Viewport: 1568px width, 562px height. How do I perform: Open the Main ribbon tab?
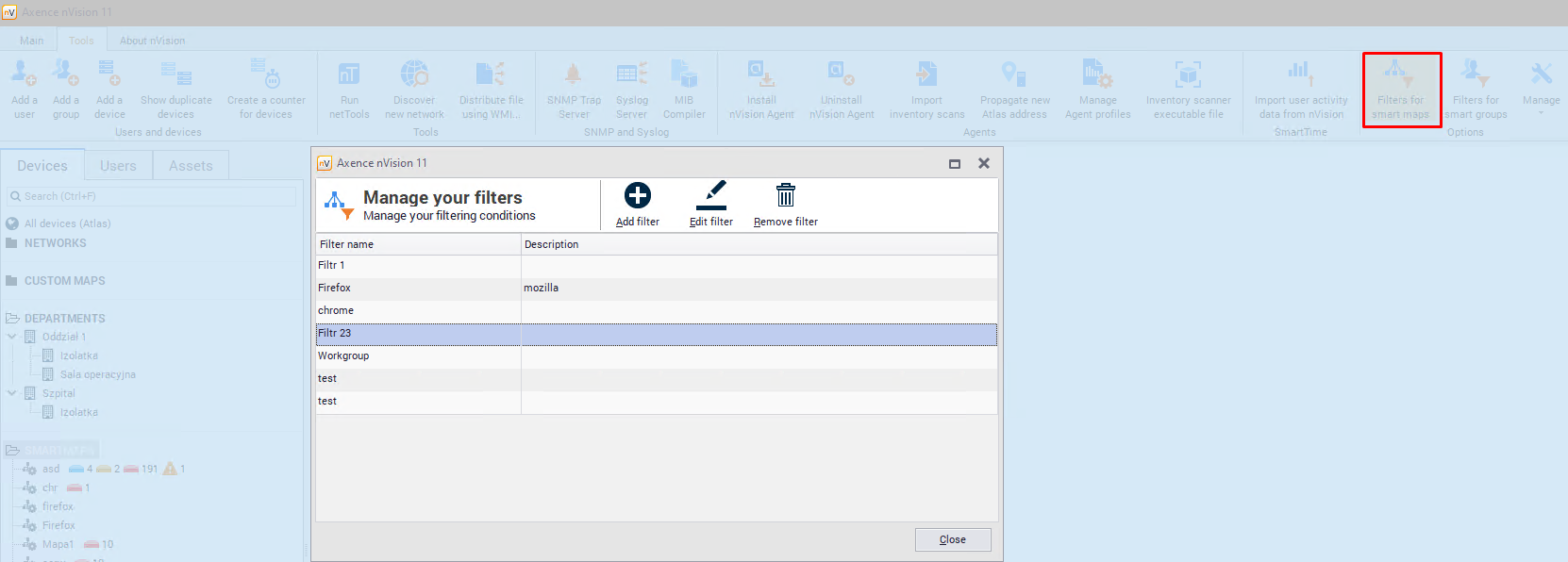tap(31, 41)
